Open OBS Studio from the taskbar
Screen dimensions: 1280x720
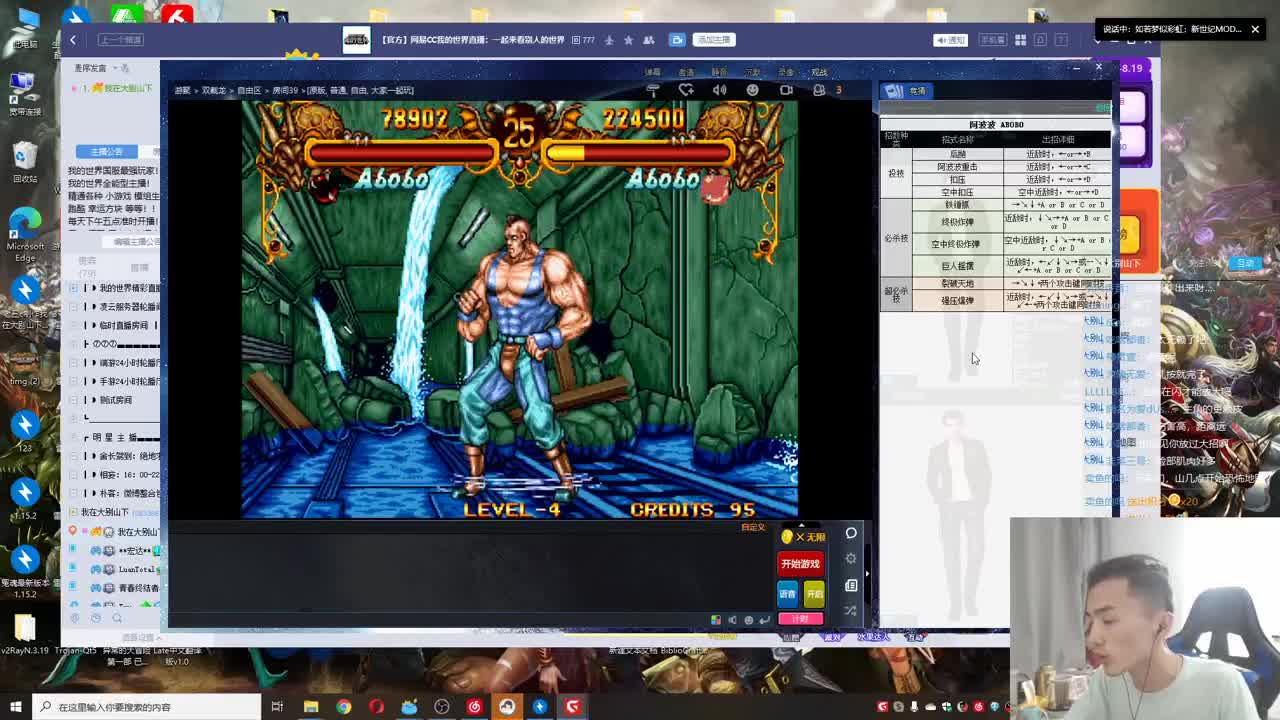442,707
